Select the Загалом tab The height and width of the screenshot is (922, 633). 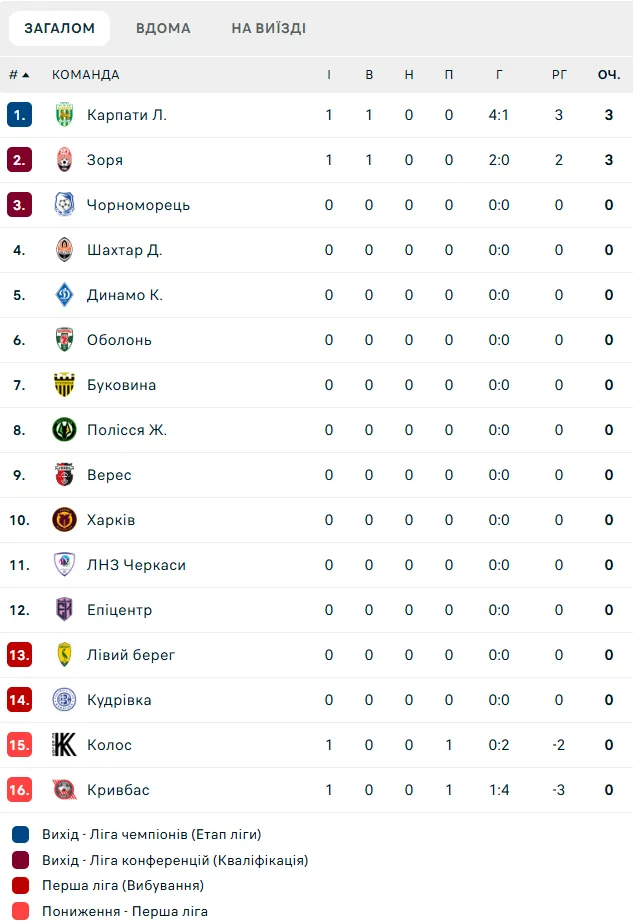point(59,28)
